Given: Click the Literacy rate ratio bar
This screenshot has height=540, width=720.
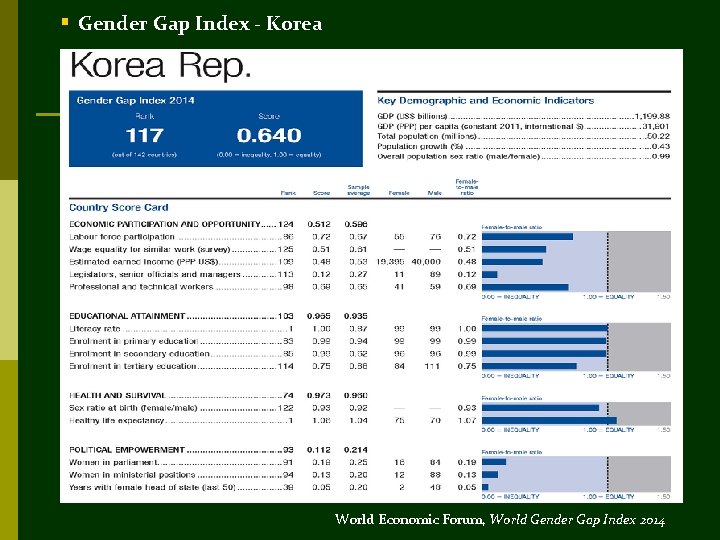Looking at the screenshot, I should (x=545, y=328).
